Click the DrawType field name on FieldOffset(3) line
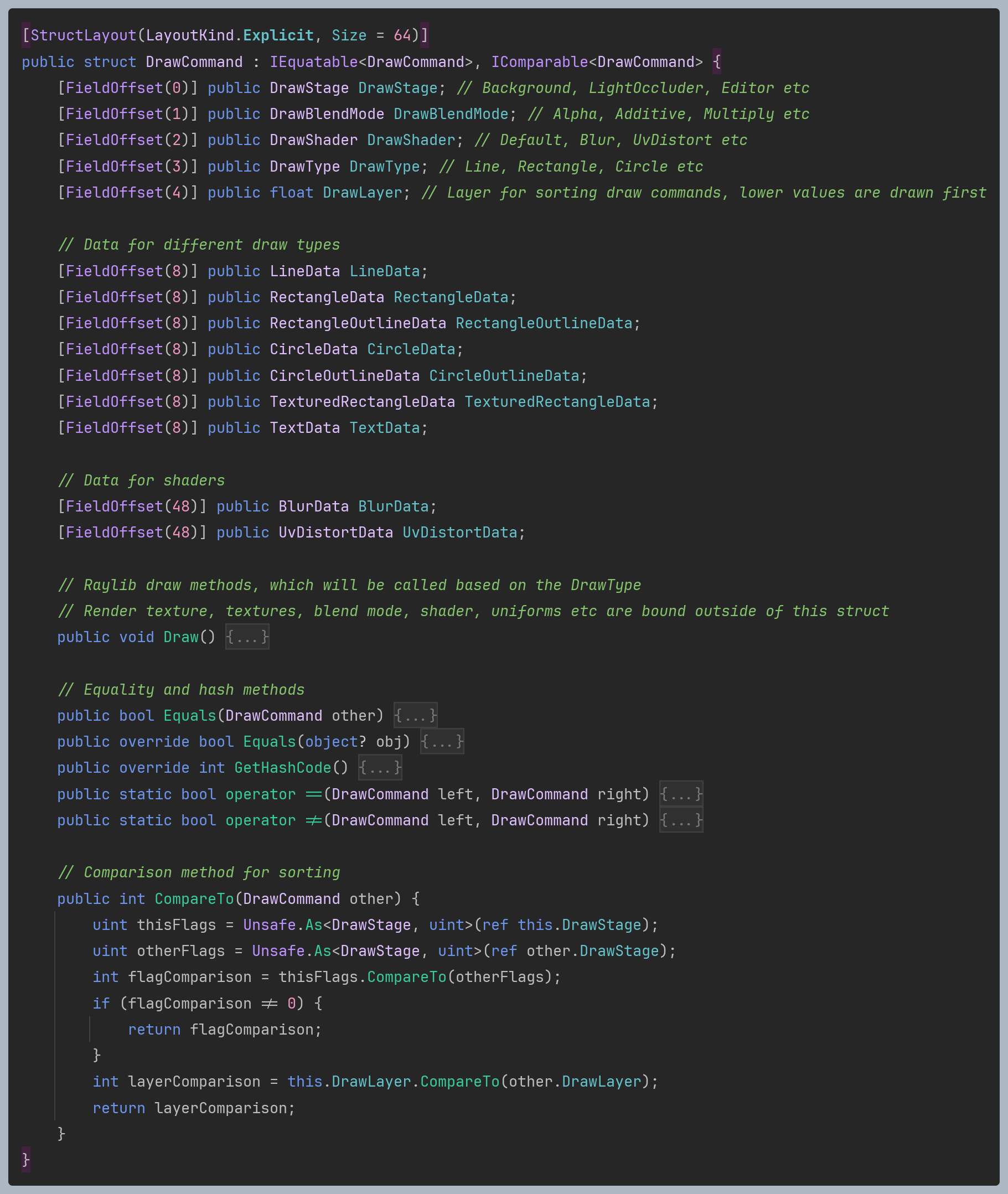 (385, 166)
